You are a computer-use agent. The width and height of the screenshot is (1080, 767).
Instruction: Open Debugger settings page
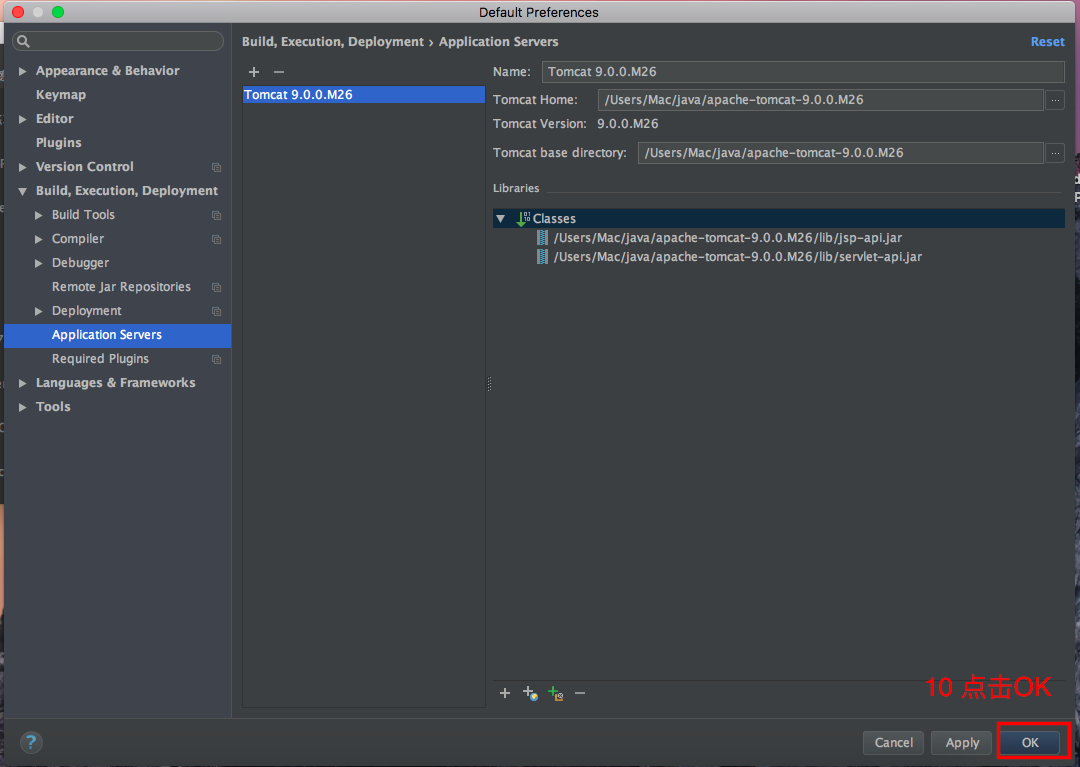[x=80, y=263]
